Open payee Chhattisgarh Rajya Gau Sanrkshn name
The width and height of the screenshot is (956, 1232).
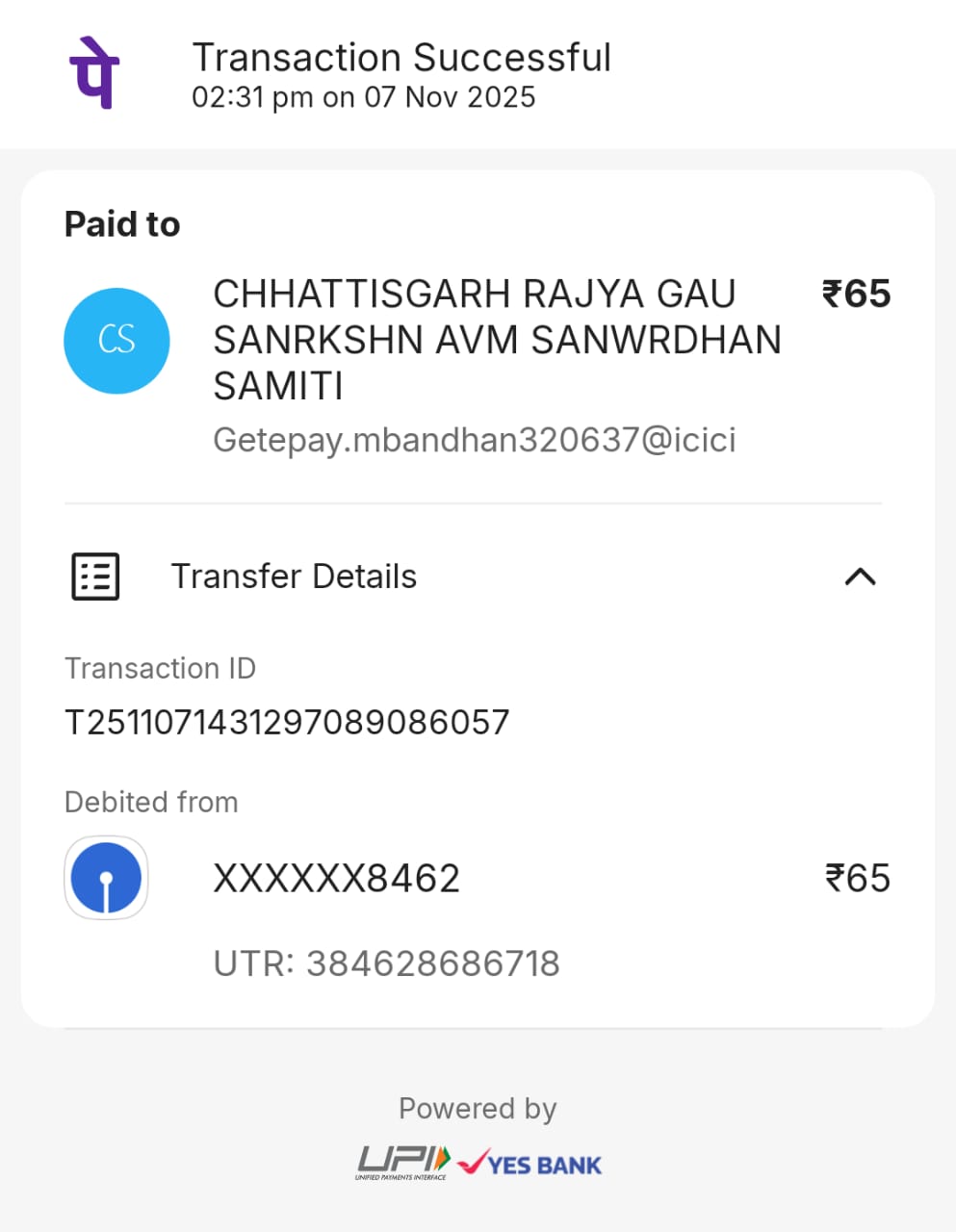(496, 340)
